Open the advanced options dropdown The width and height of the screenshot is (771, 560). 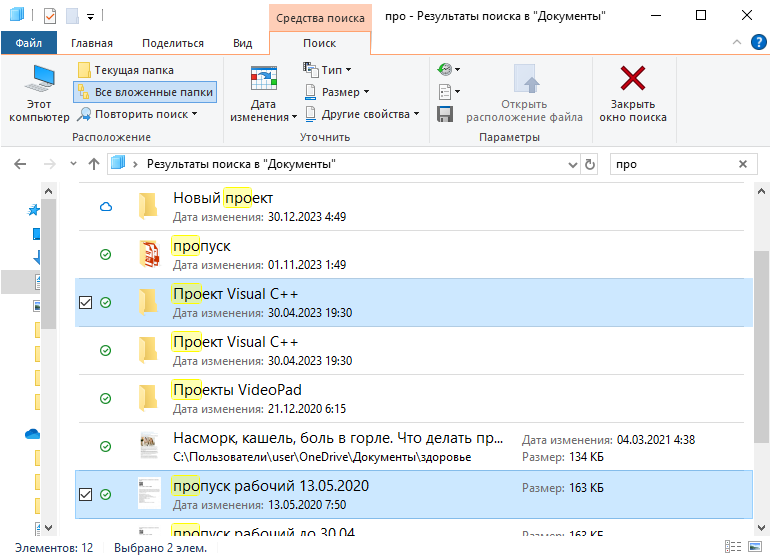tap(448, 91)
